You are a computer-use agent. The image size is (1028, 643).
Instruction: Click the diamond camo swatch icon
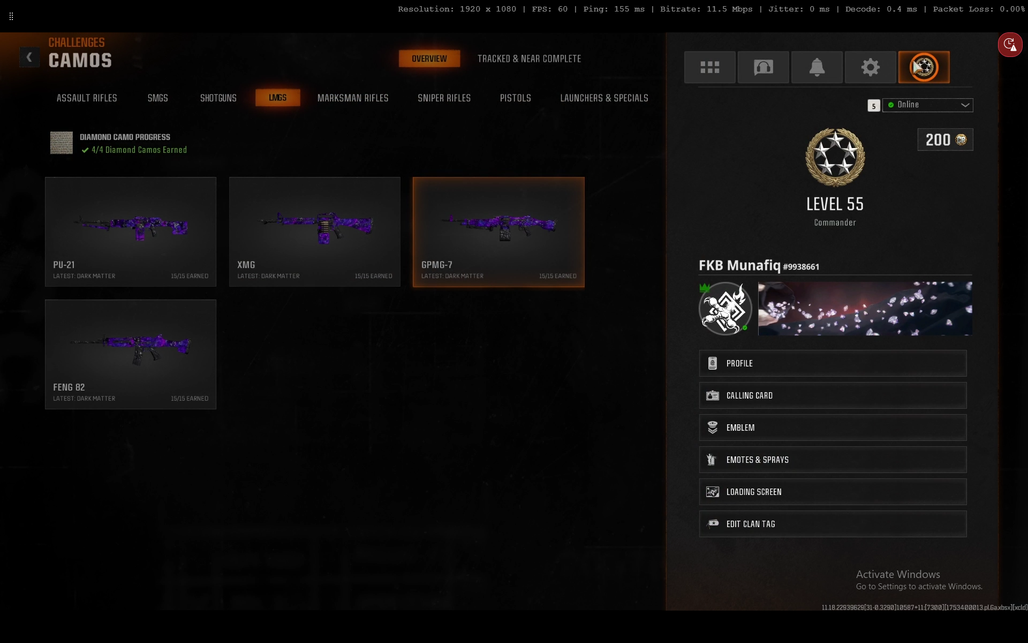click(x=62, y=143)
